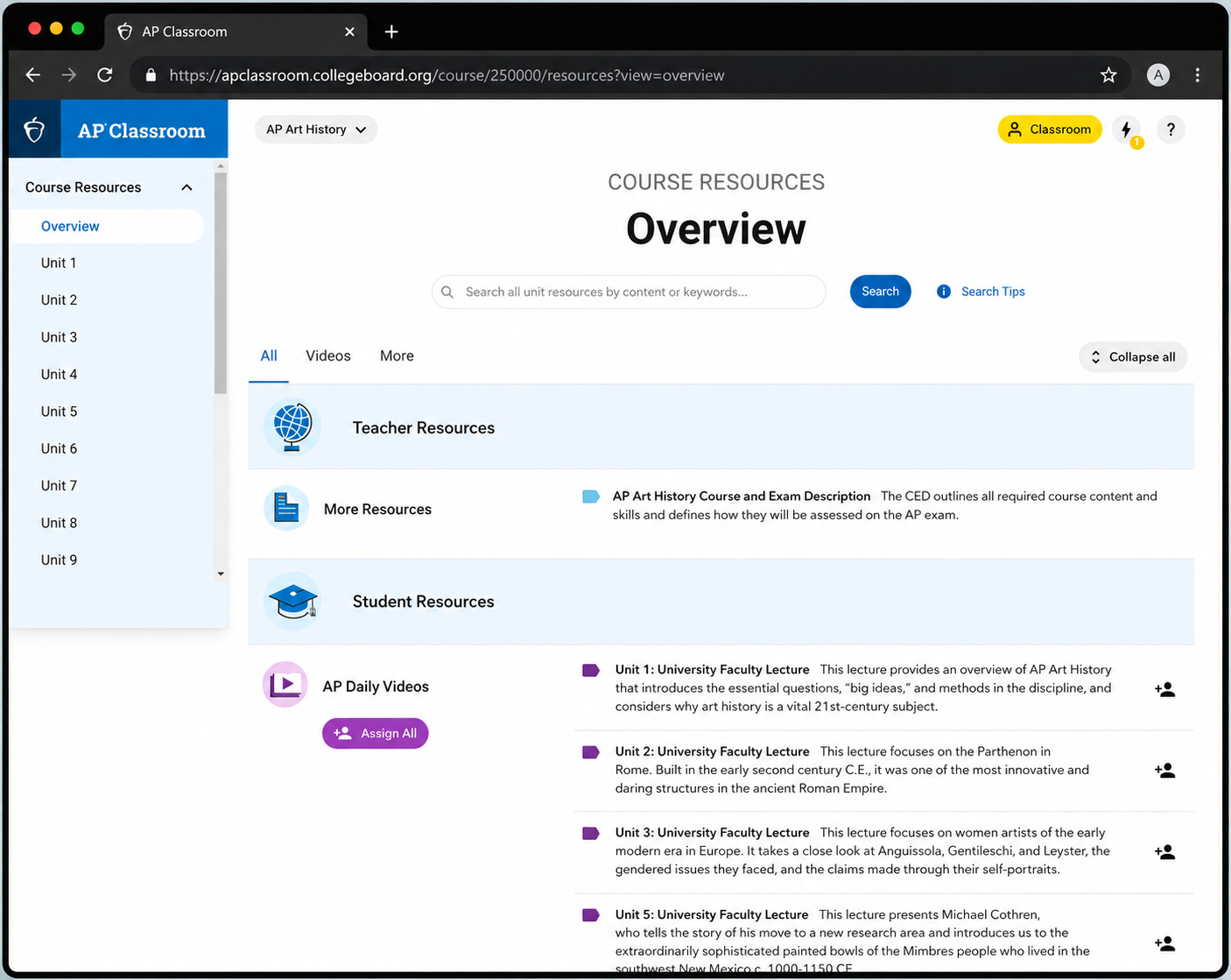
Task: Click the Teacher Resources globe icon
Action: pos(292,427)
